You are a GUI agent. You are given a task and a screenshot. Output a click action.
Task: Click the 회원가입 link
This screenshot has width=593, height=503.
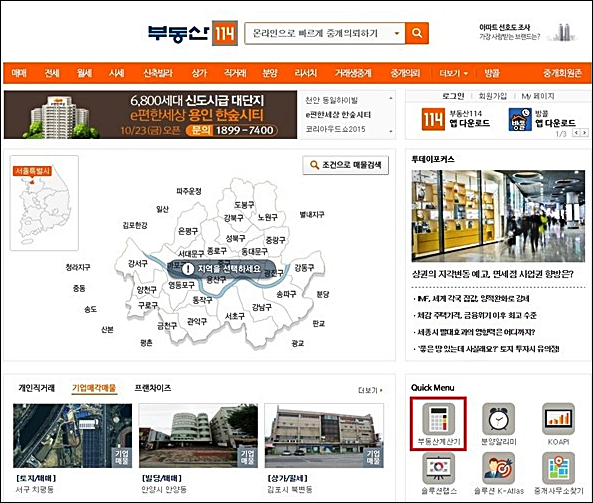493,96
